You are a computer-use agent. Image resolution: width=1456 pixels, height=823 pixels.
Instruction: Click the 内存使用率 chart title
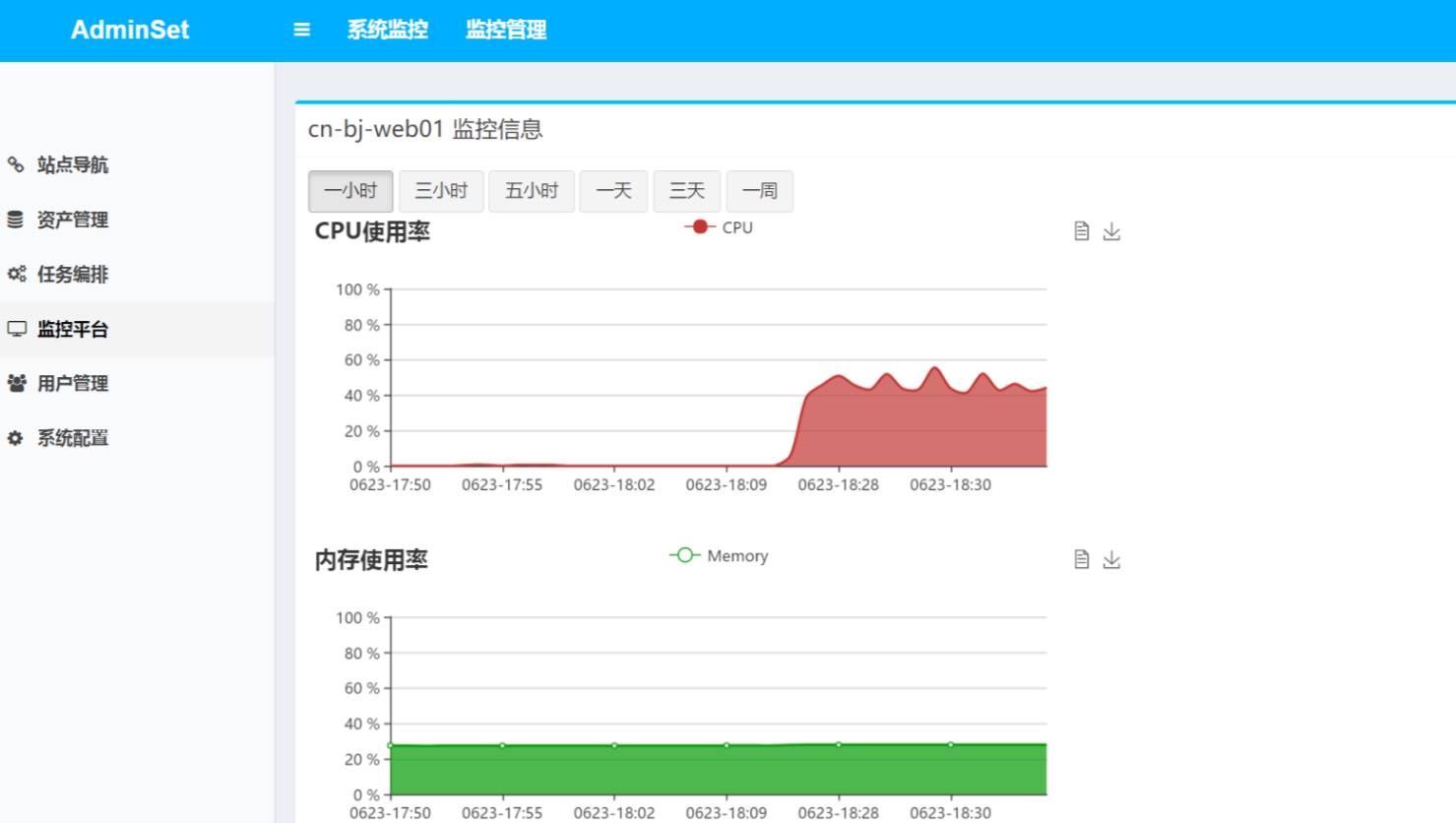tap(371, 560)
